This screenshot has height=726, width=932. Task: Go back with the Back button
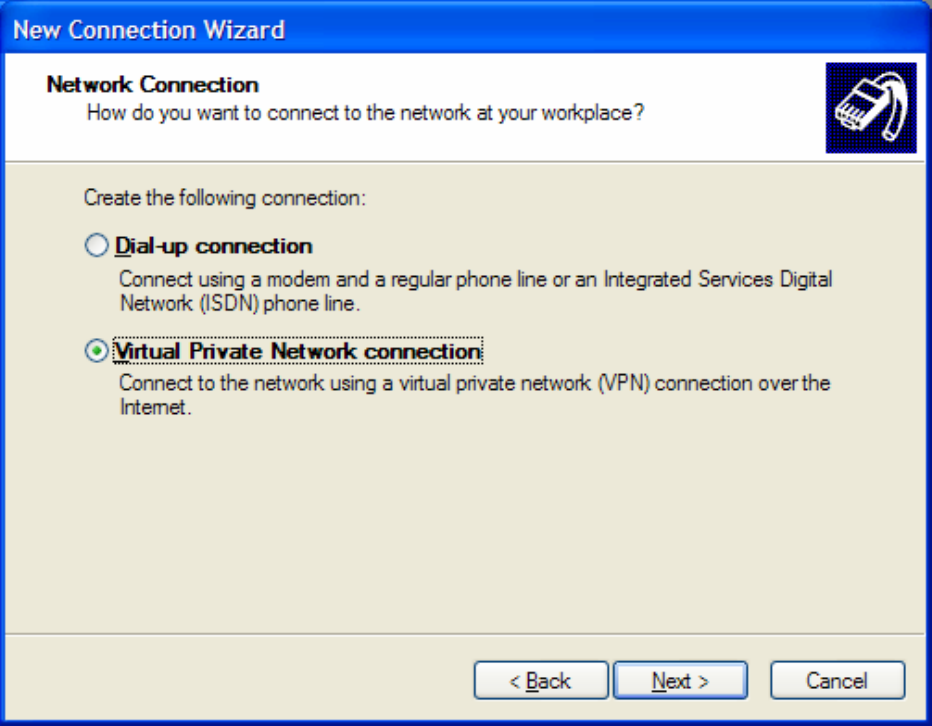[540, 681]
